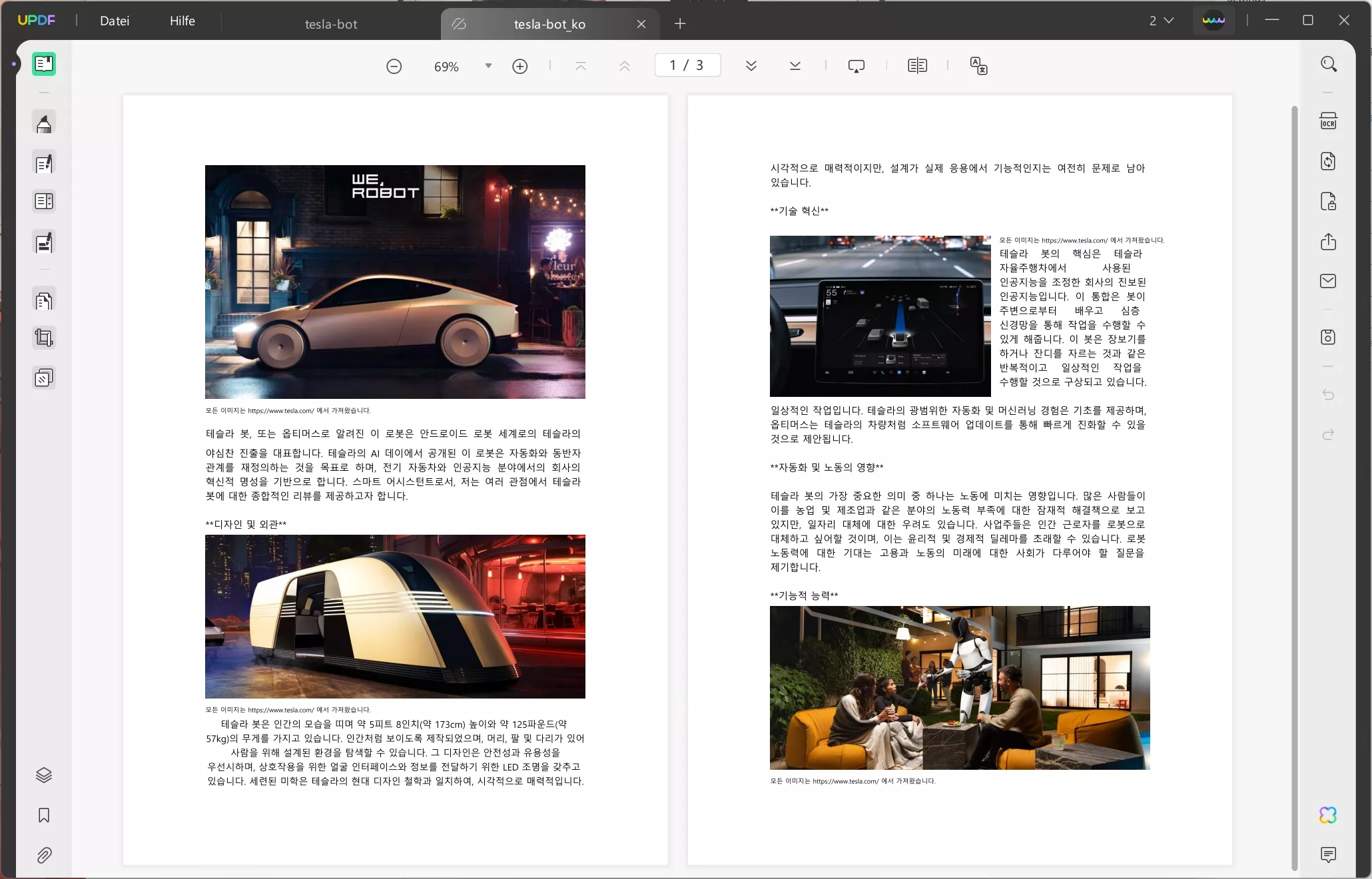Open the Edit PDF tool

click(44, 163)
